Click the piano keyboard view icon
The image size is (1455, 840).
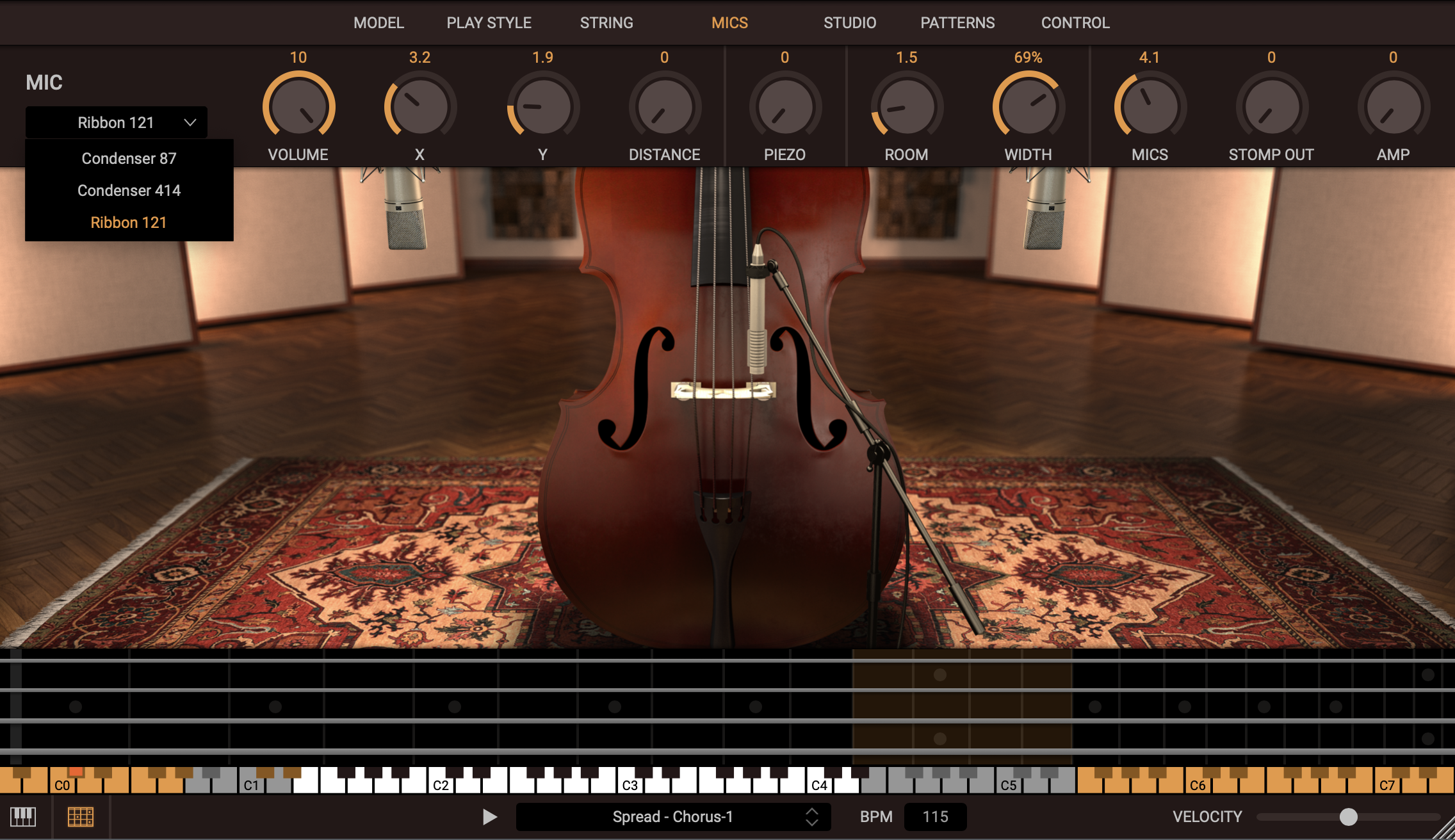point(23,816)
